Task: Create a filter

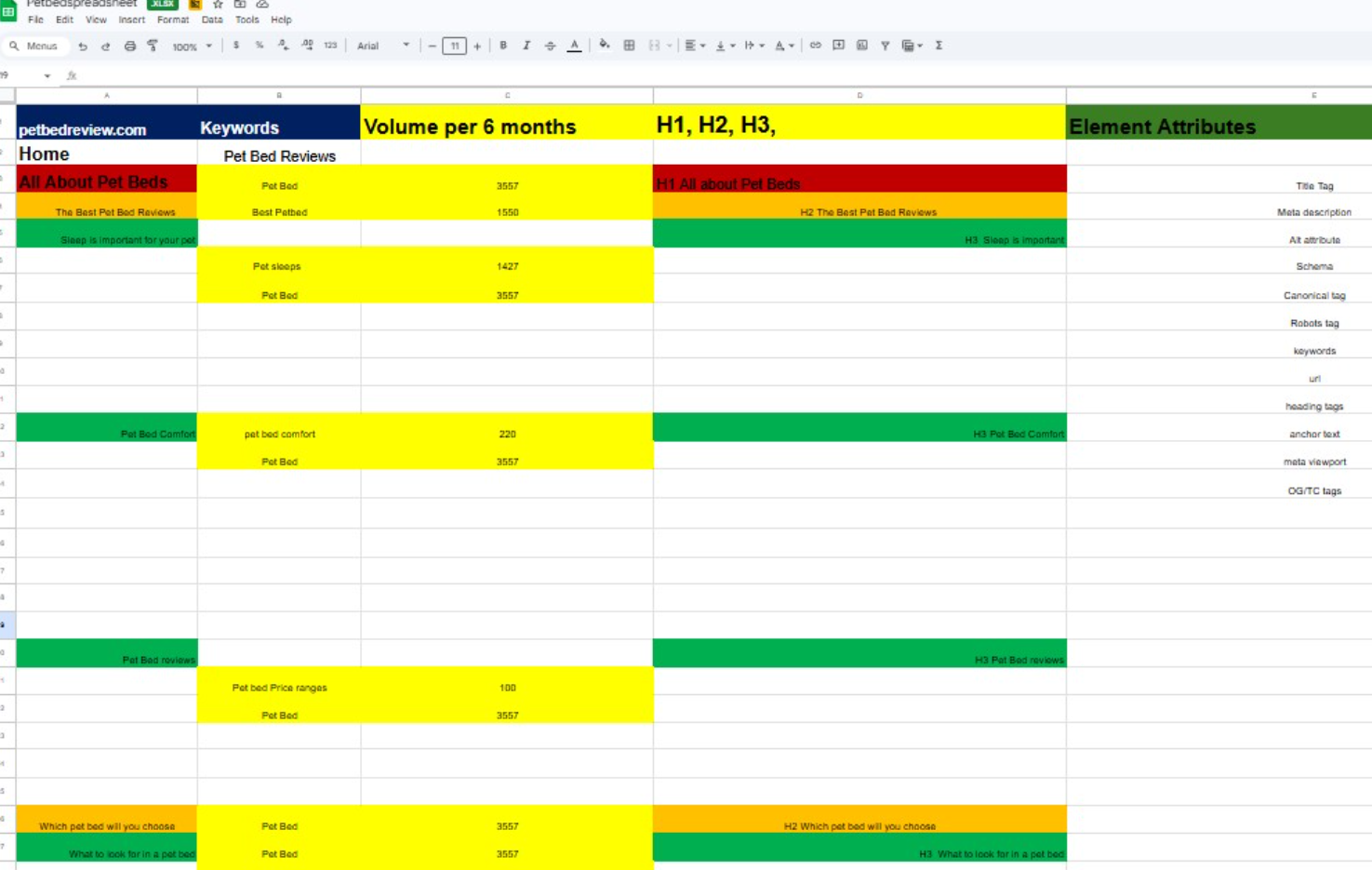Action: click(886, 46)
